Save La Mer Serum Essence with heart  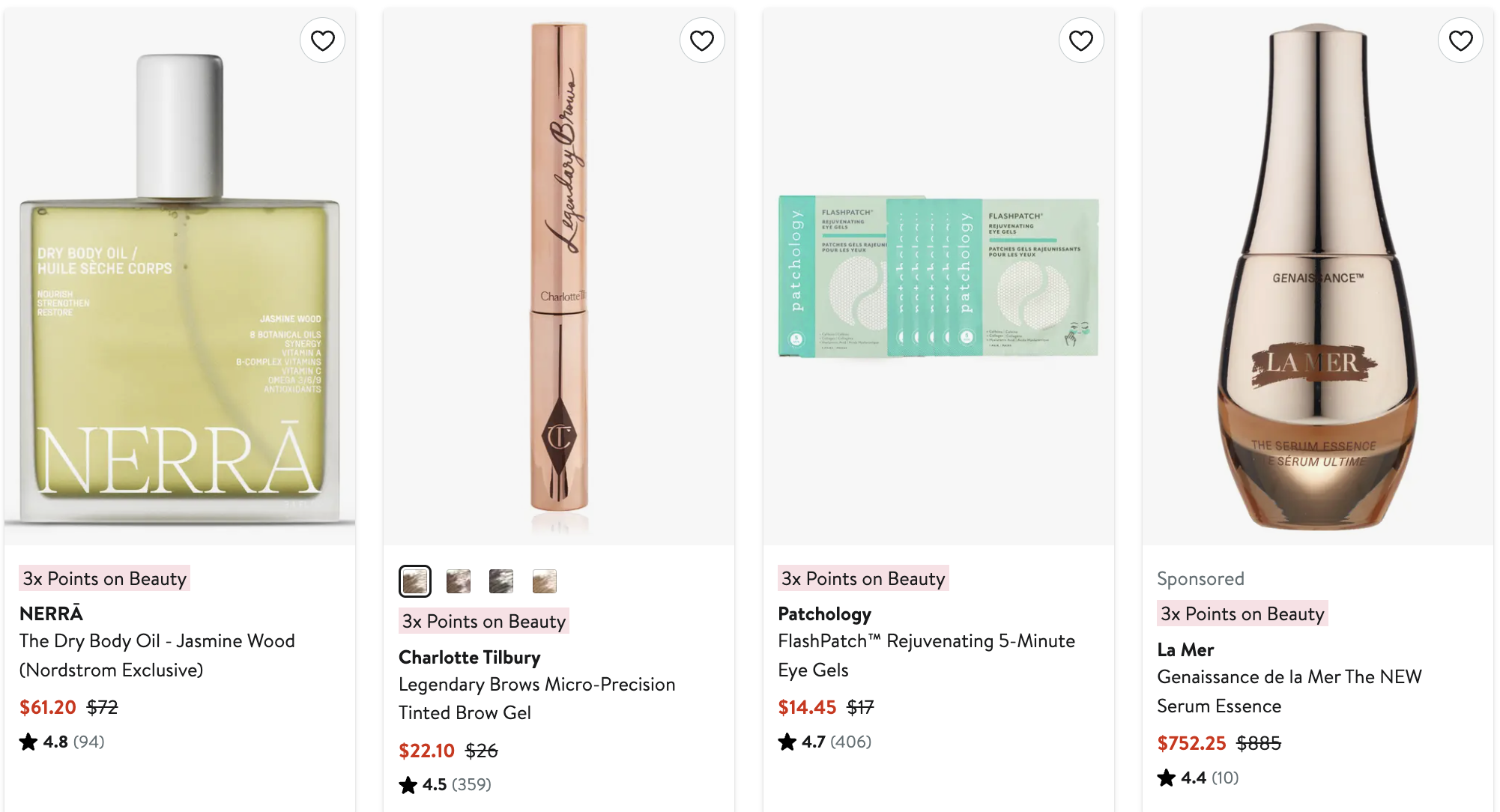[1460, 40]
